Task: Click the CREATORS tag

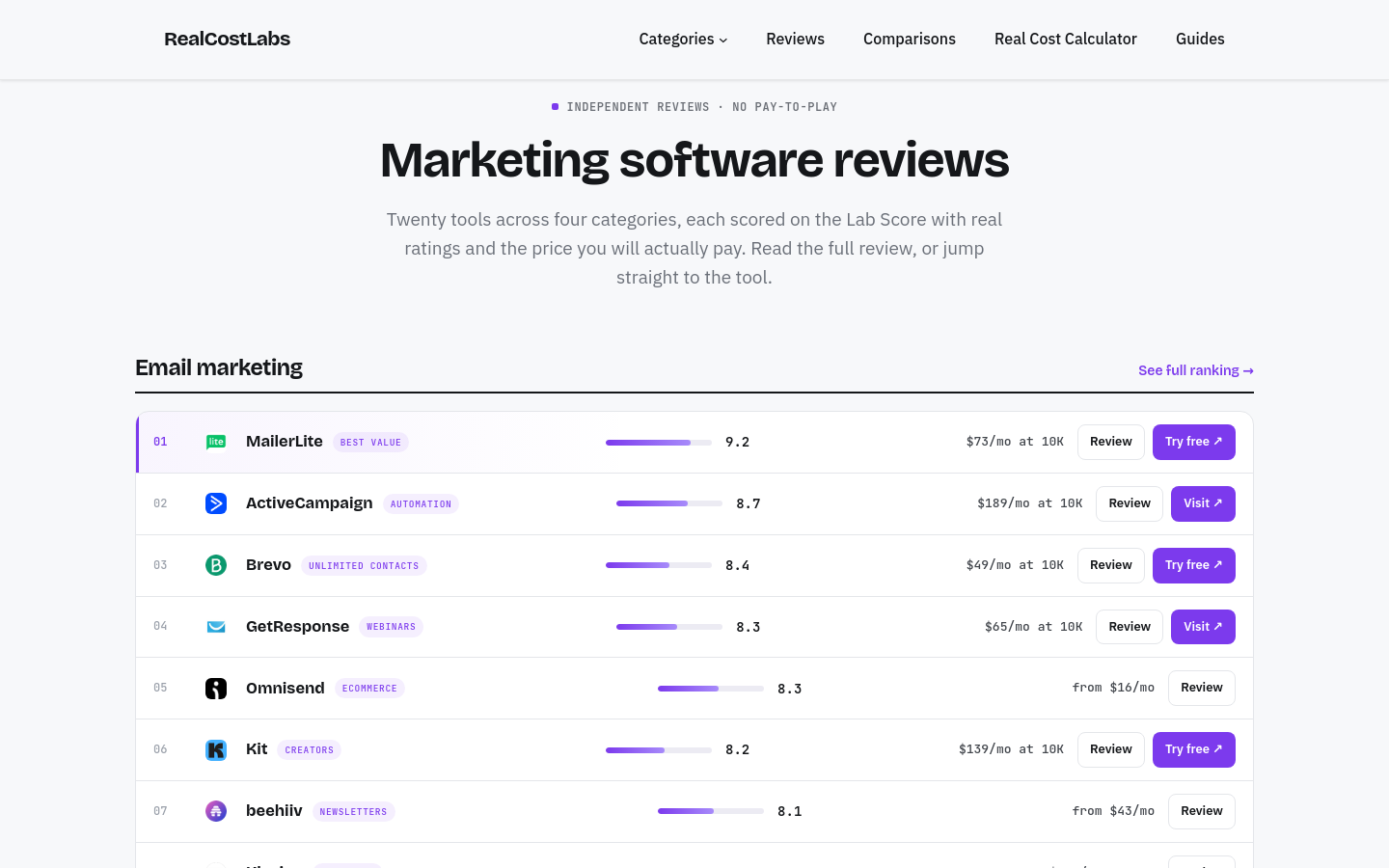Action: (309, 750)
